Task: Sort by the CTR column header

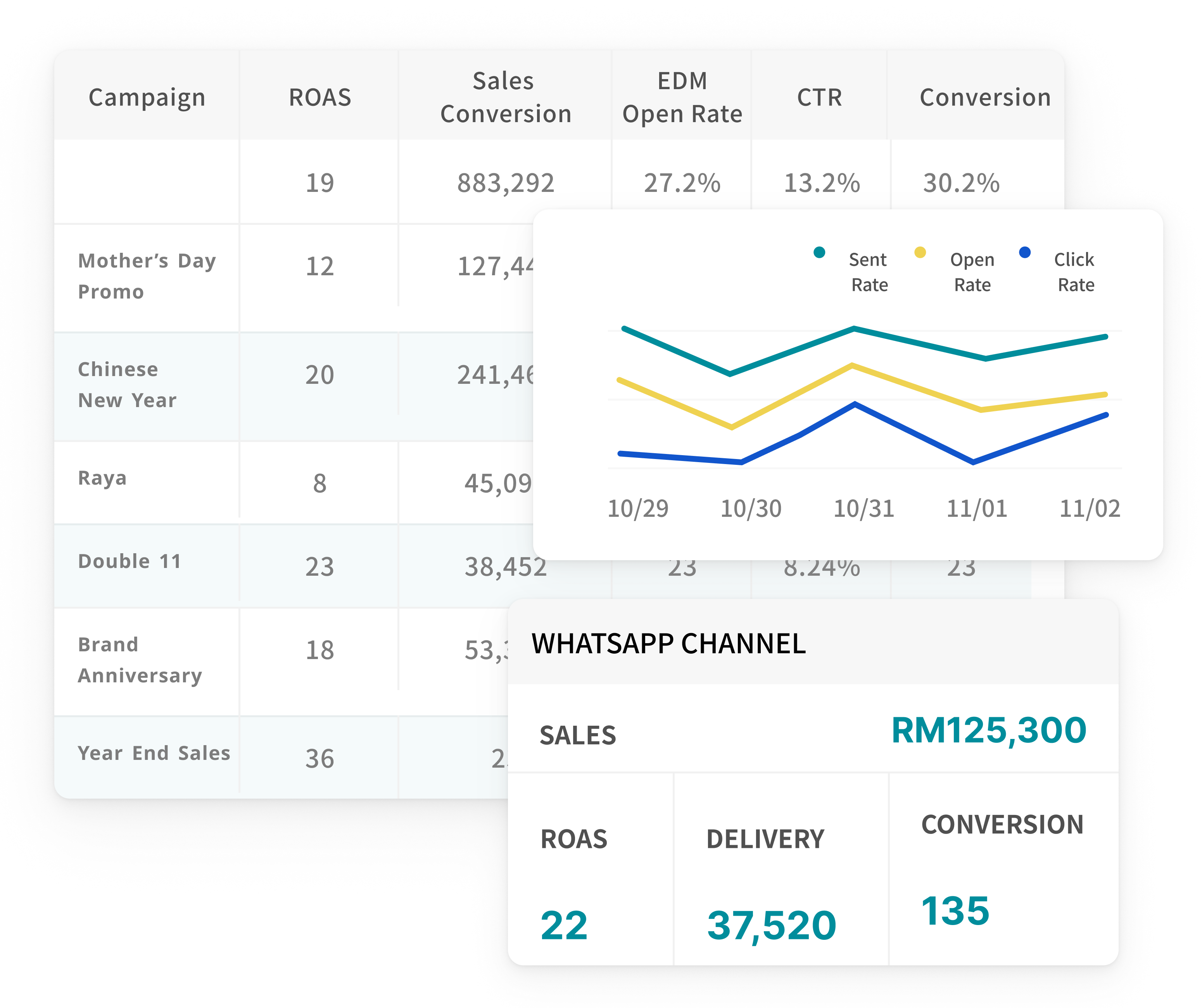Action: pos(820,97)
